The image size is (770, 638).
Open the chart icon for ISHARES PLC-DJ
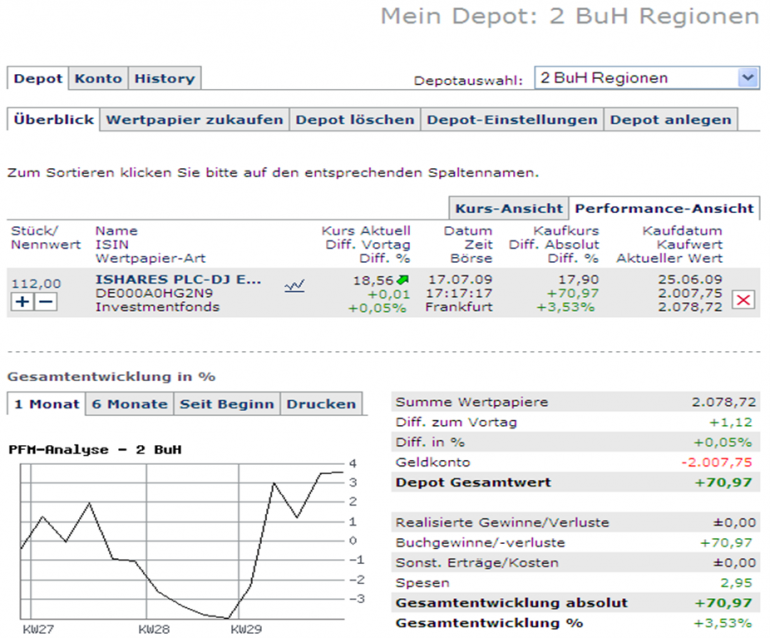(x=294, y=286)
